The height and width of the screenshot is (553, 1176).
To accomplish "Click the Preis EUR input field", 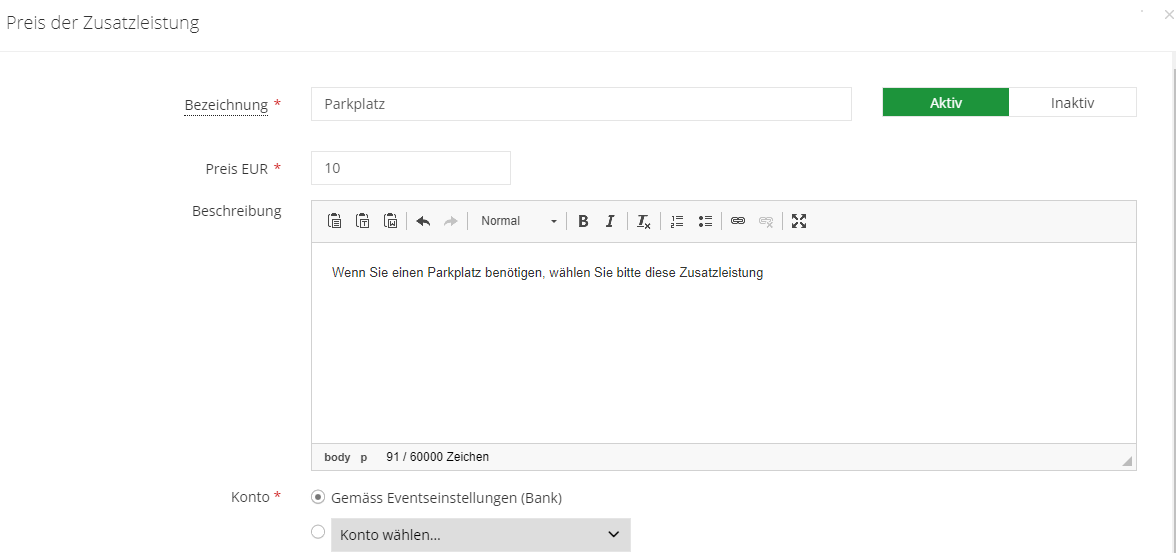I will [410, 168].
